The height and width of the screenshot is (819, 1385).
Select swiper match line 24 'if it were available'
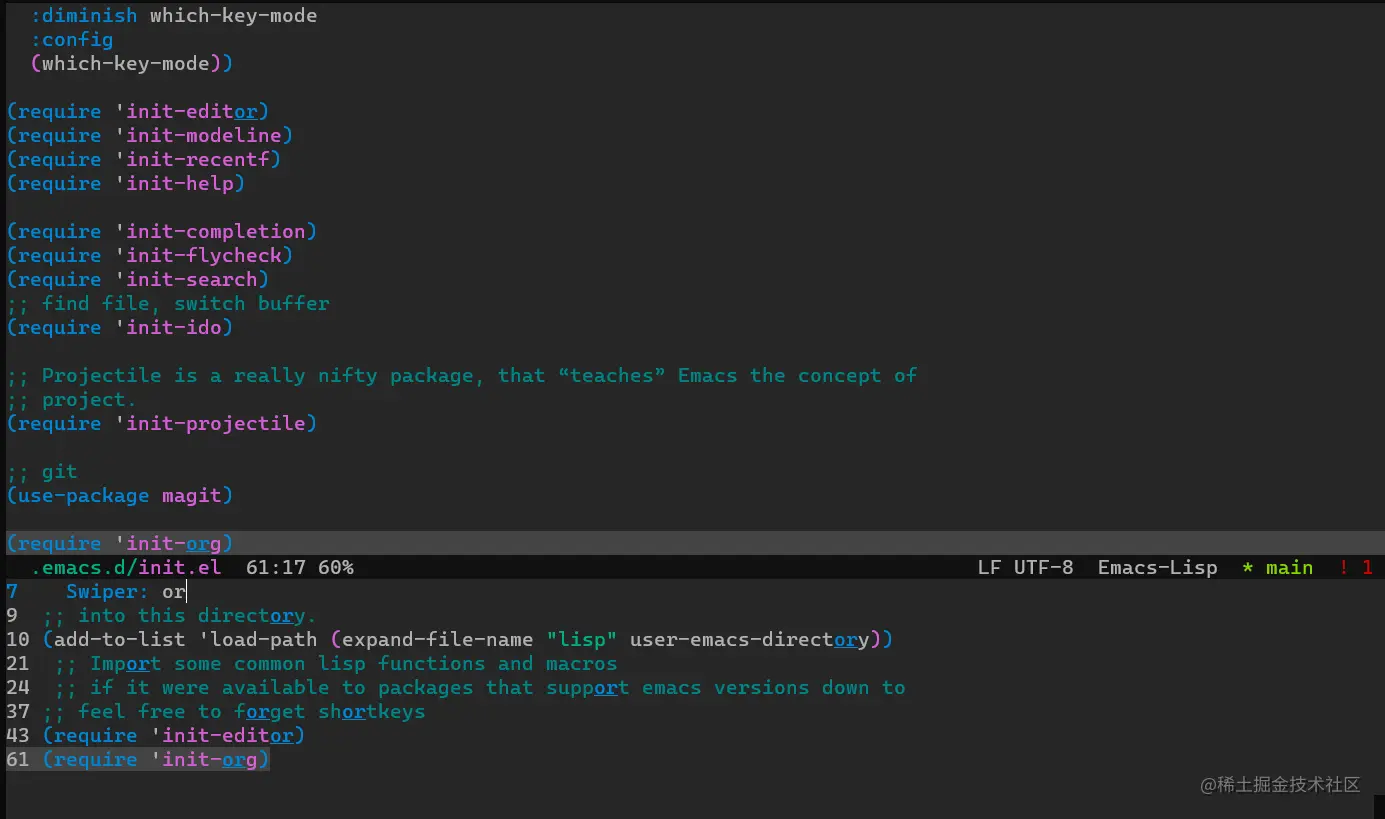[x=456, y=687]
